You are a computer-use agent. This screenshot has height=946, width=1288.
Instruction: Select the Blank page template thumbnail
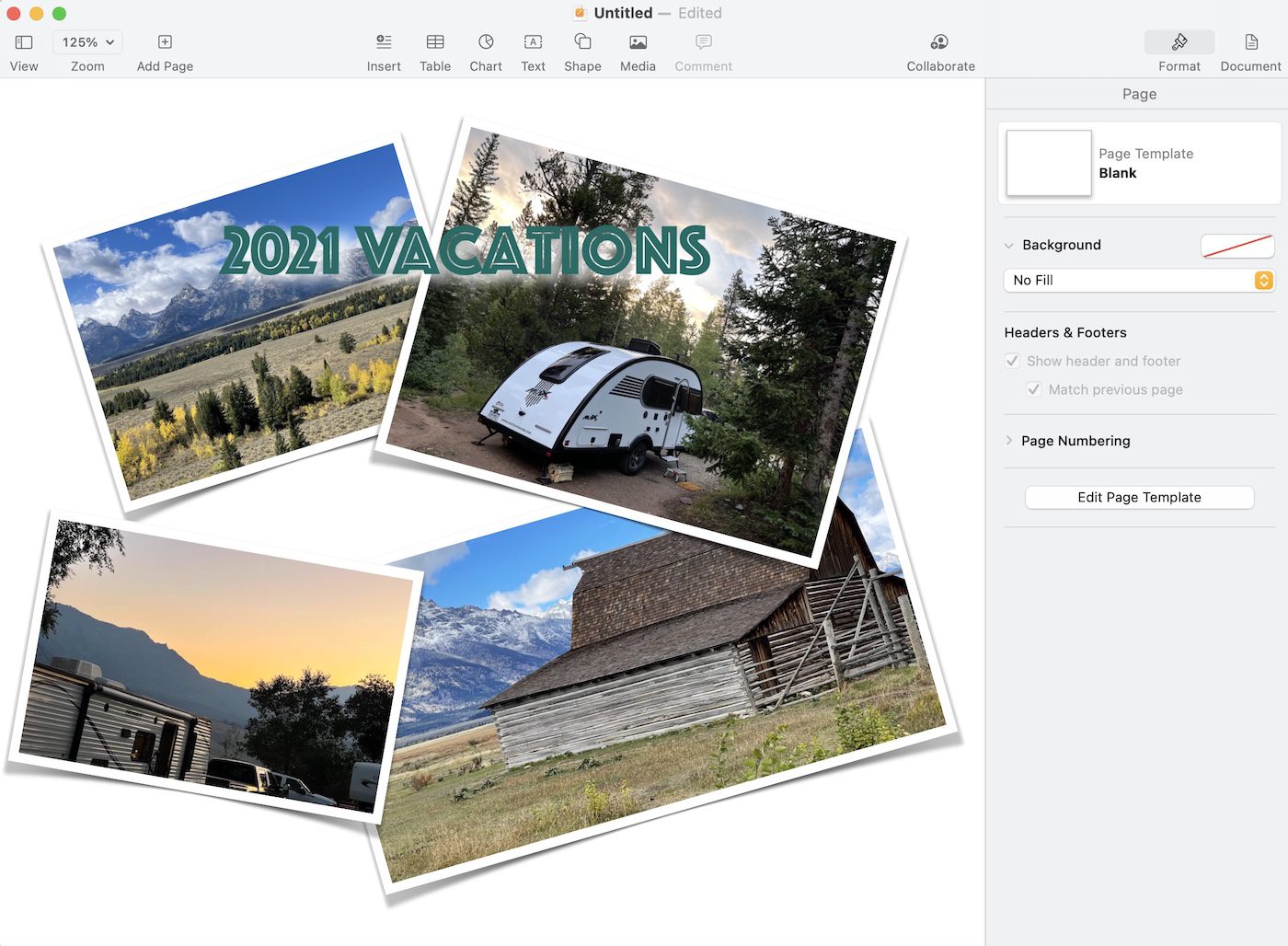pos(1049,163)
